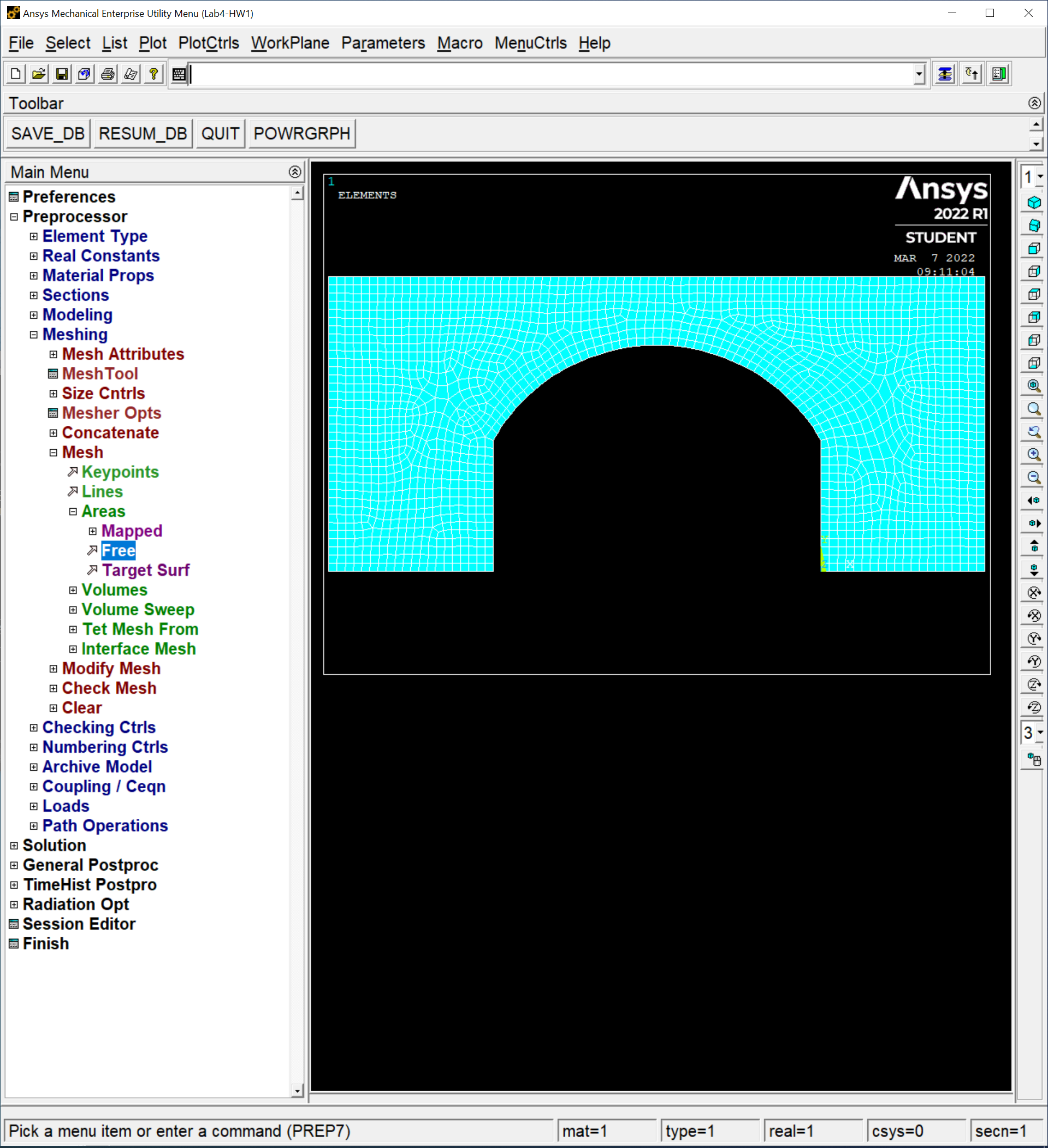Open MeshTool in the Meshing tree
The height and width of the screenshot is (1148, 1048).
(100, 373)
